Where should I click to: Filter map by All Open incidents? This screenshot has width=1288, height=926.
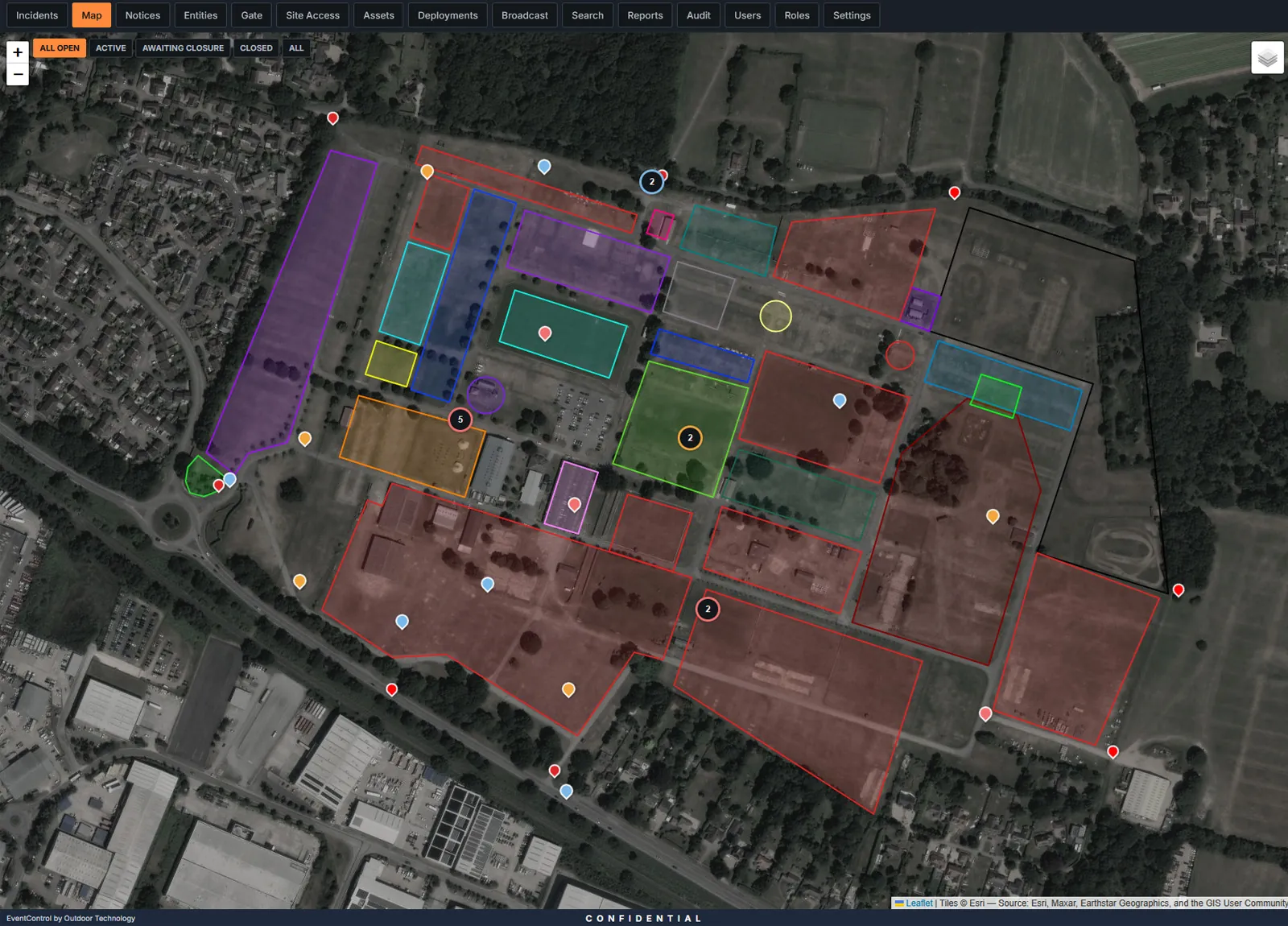click(x=60, y=48)
